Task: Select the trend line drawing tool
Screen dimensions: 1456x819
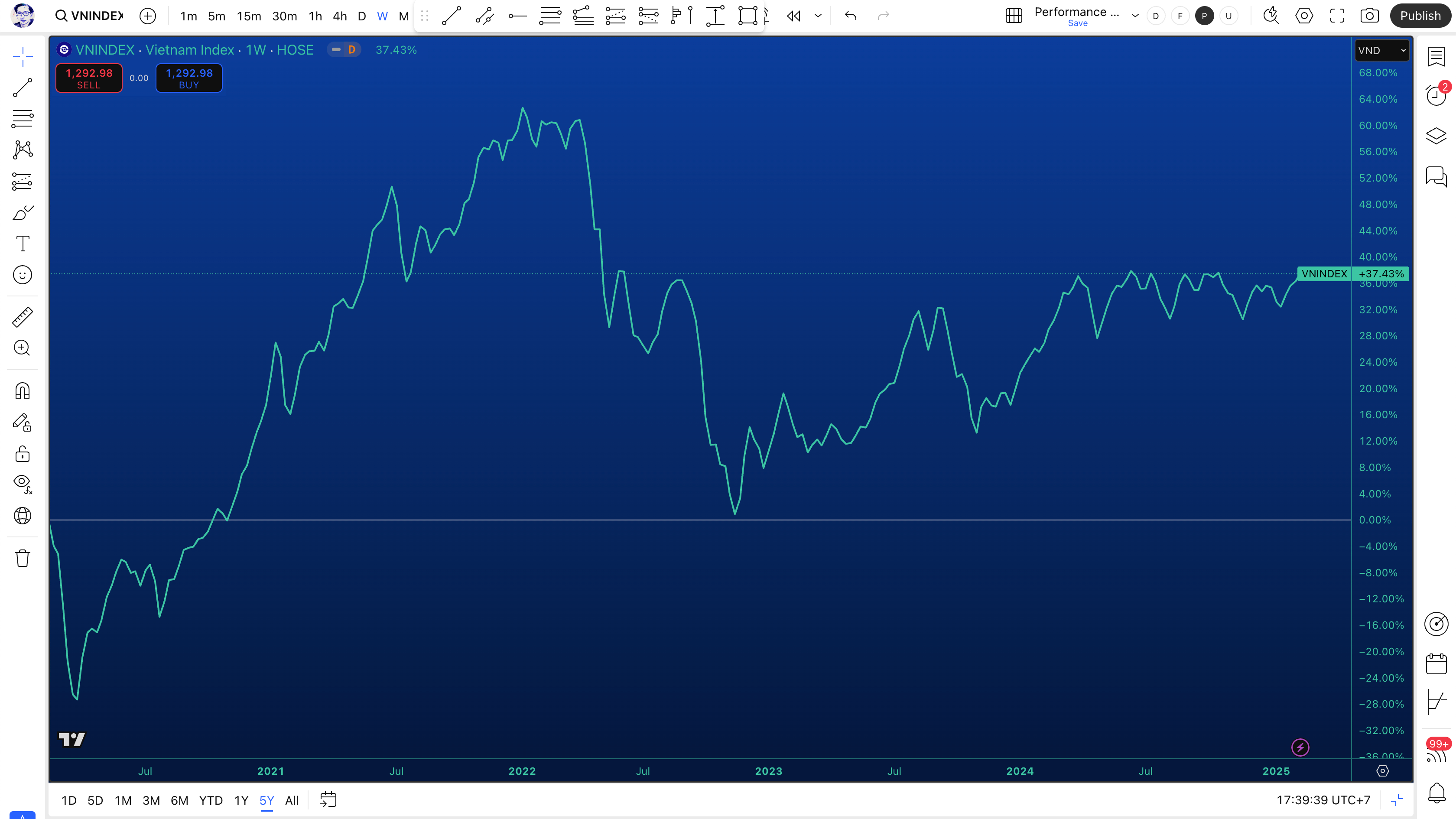Action: point(23,88)
